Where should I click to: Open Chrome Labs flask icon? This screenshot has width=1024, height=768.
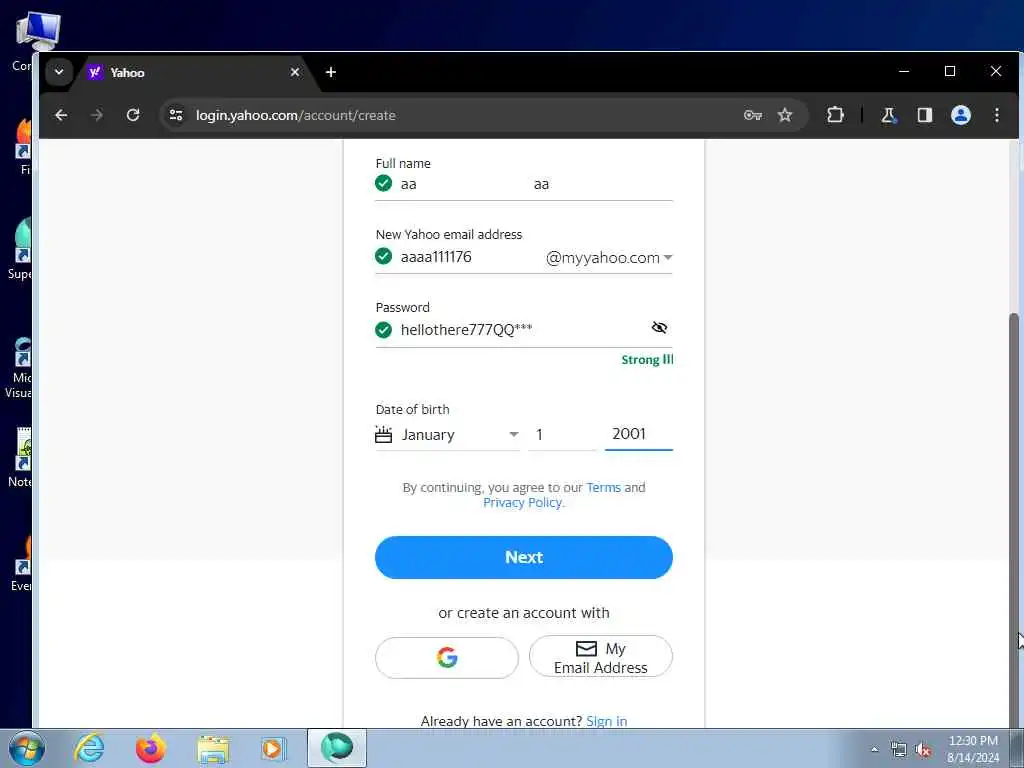888,115
